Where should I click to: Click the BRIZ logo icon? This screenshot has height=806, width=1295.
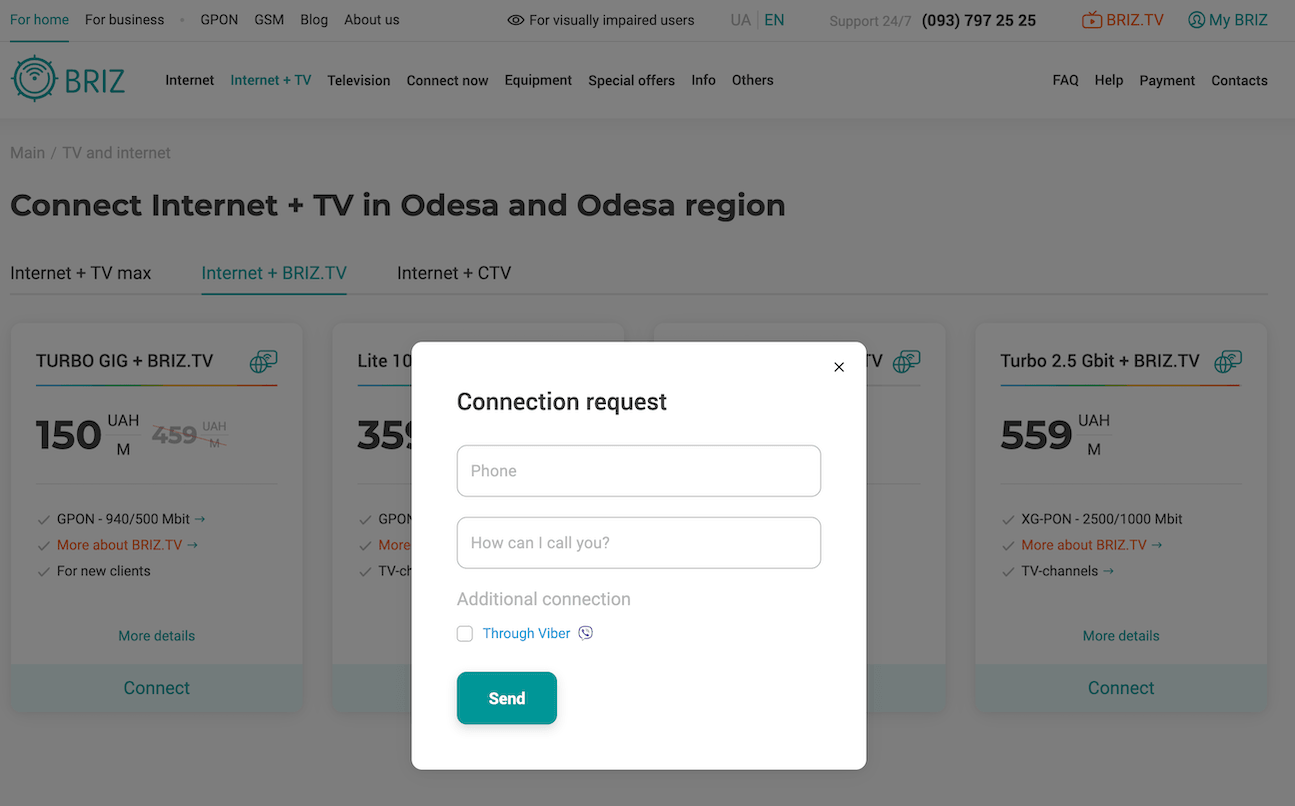click(x=34, y=80)
